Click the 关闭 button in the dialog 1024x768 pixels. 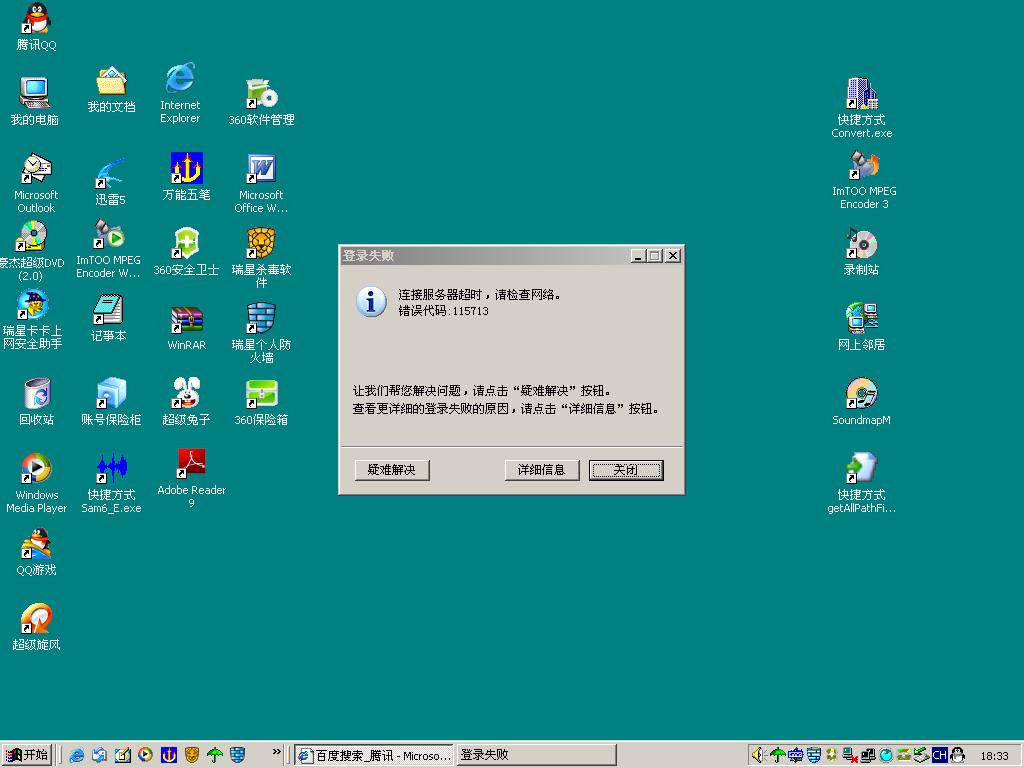click(626, 470)
